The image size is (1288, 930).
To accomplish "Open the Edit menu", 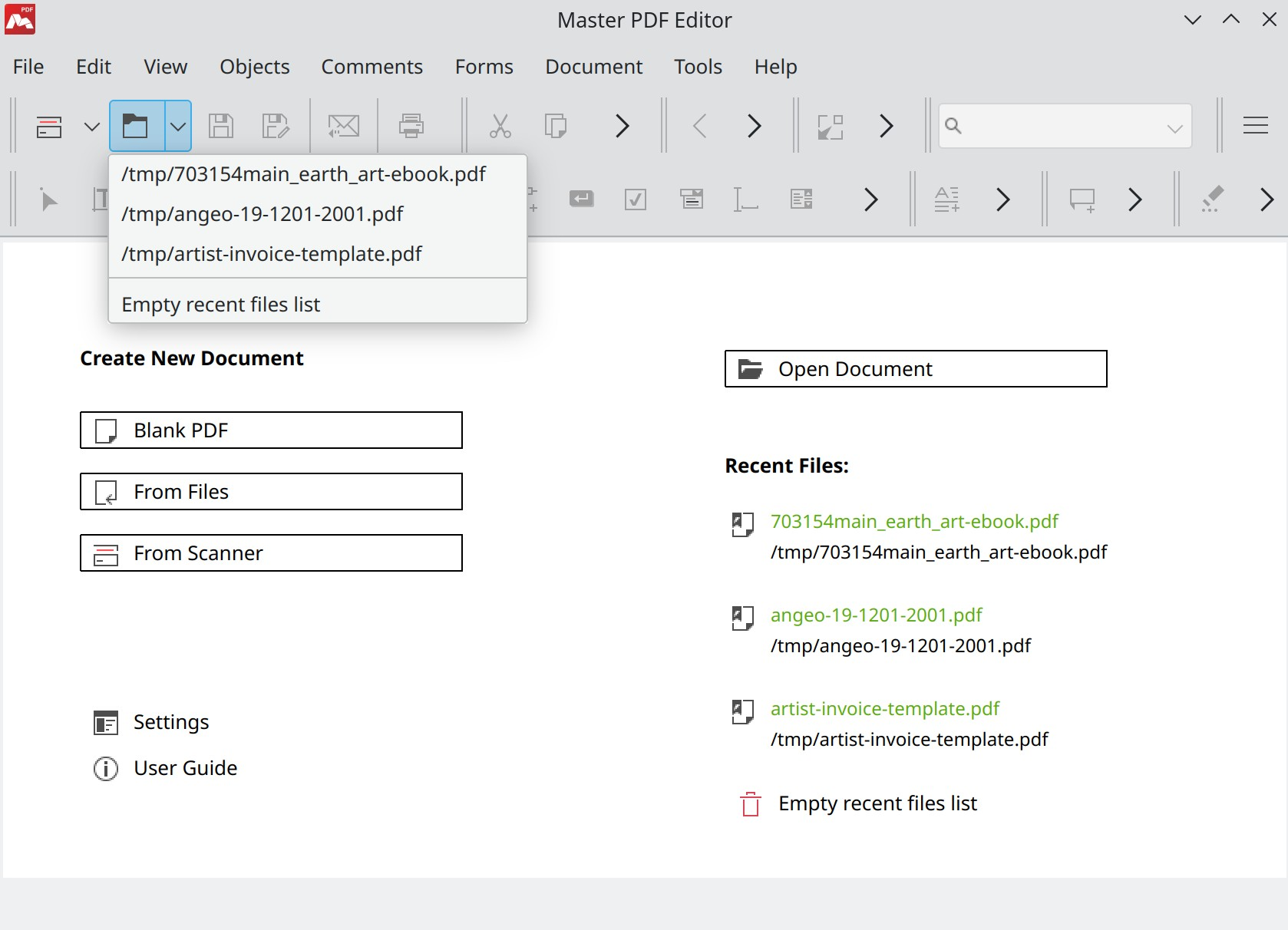I will pos(94,67).
